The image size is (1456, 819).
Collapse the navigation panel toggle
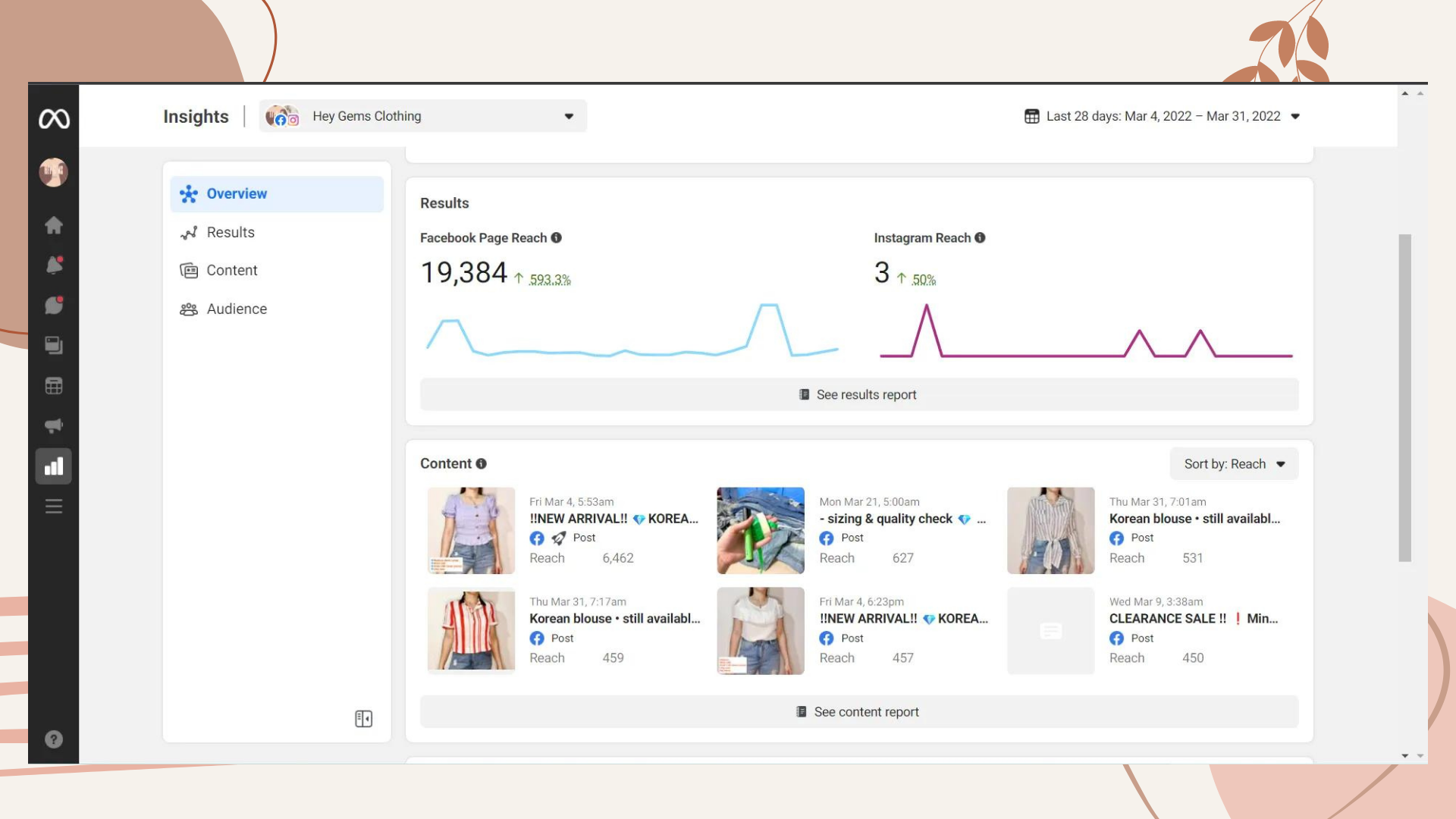pos(363,719)
